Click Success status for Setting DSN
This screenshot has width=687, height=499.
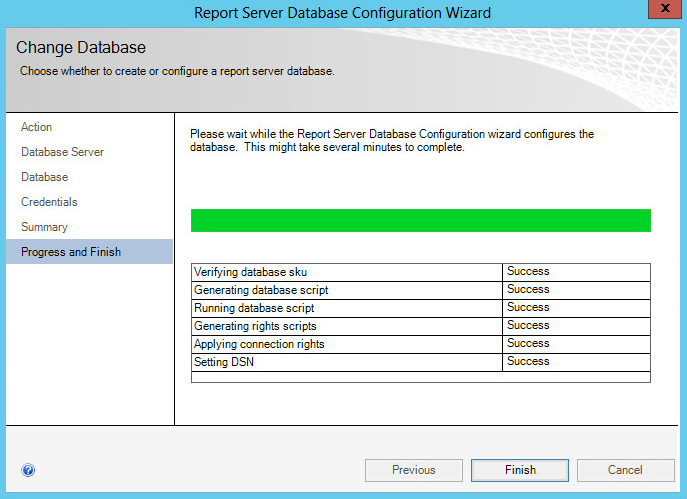click(528, 361)
